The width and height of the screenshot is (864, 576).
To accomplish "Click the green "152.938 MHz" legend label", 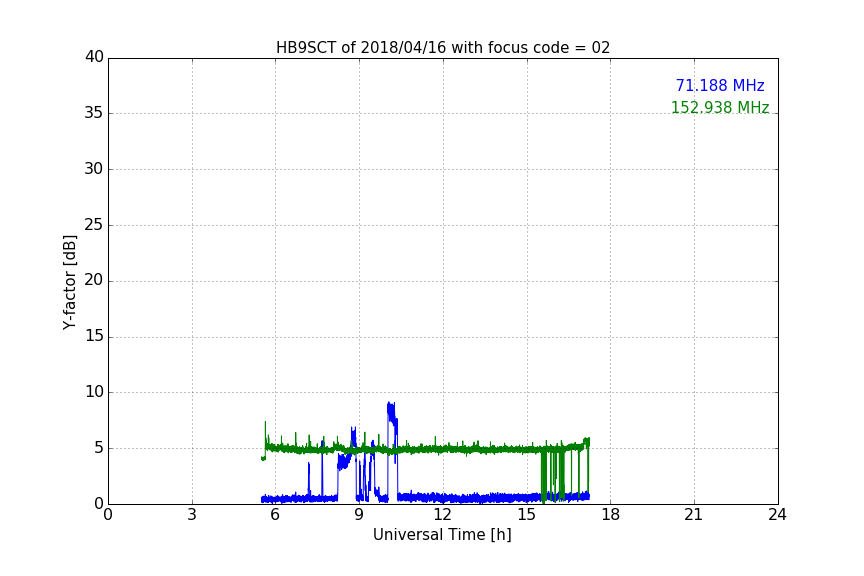I will click(720, 107).
